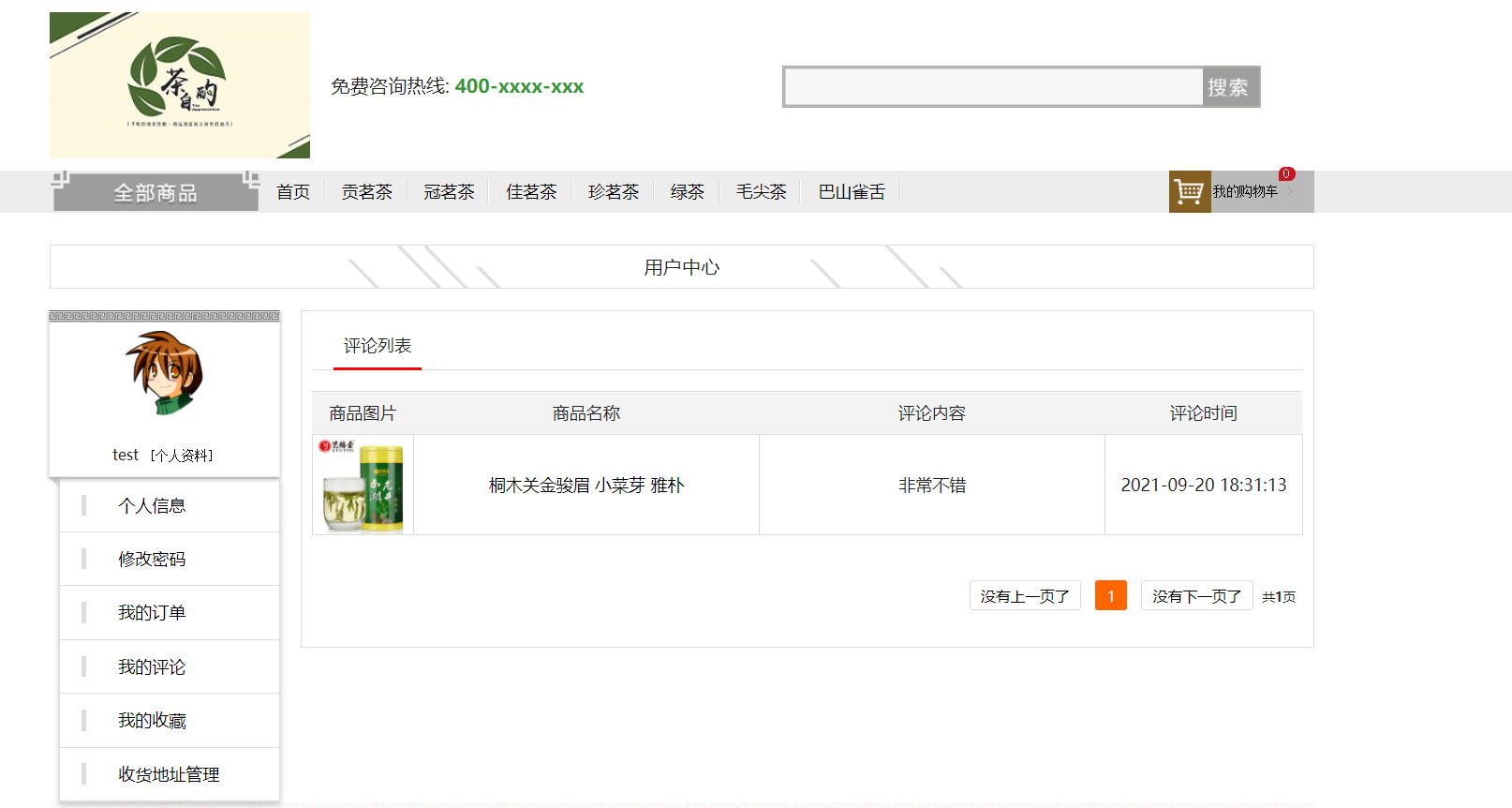The image size is (1512, 808).
Task: Open 我的收藏 in sidebar
Action: pyautogui.click(x=152, y=721)
